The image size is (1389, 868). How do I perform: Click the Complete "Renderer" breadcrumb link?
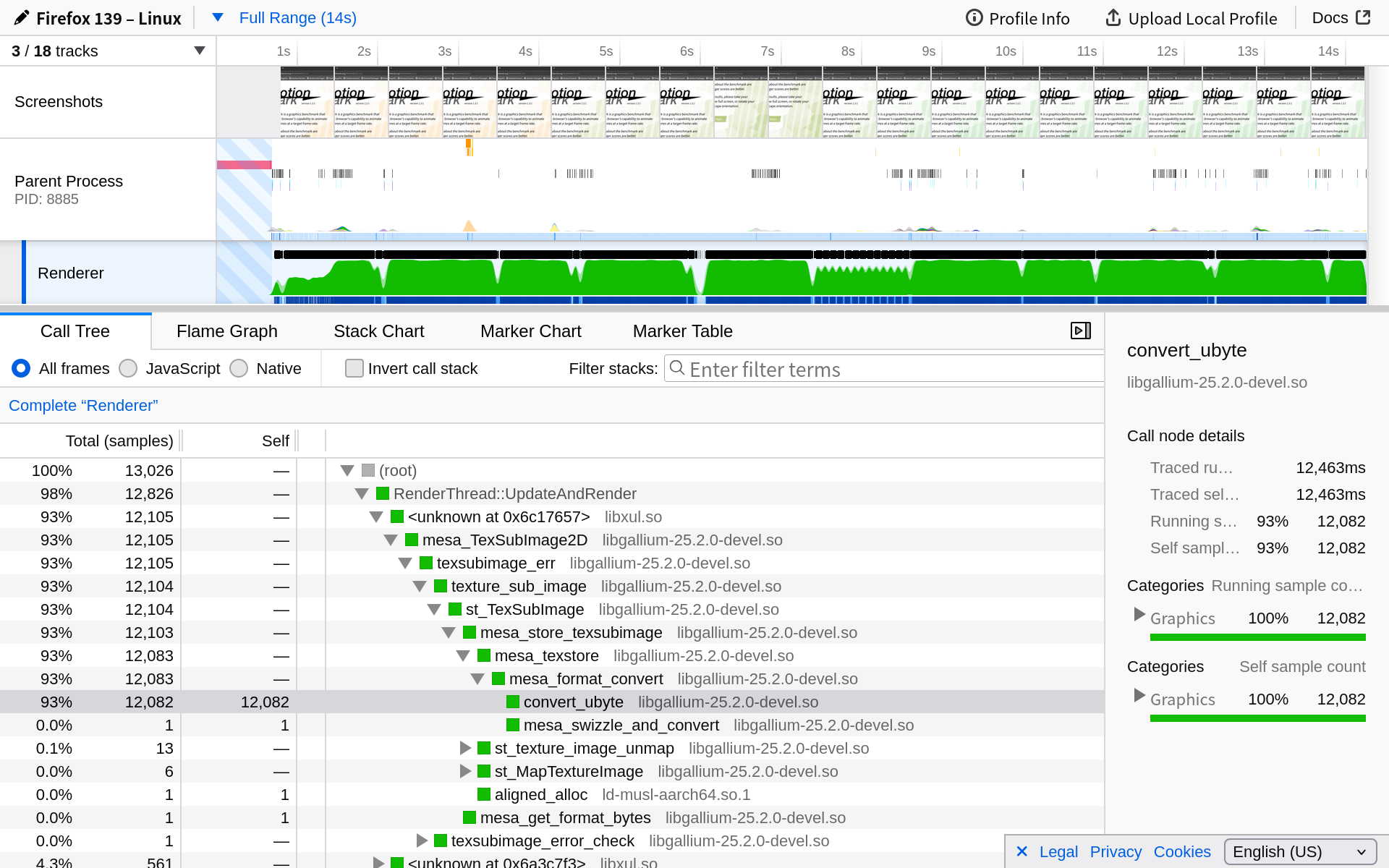point(83,406)
